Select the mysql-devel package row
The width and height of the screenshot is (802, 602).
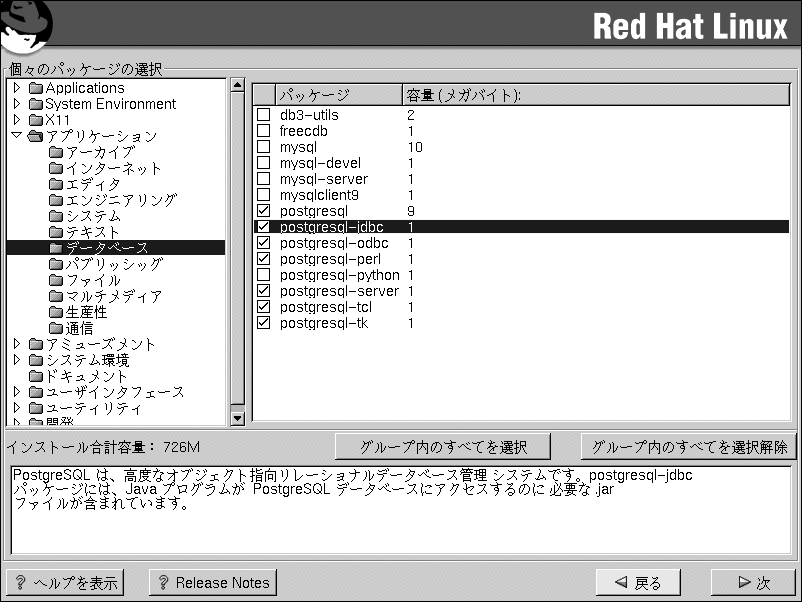(320, 163)
